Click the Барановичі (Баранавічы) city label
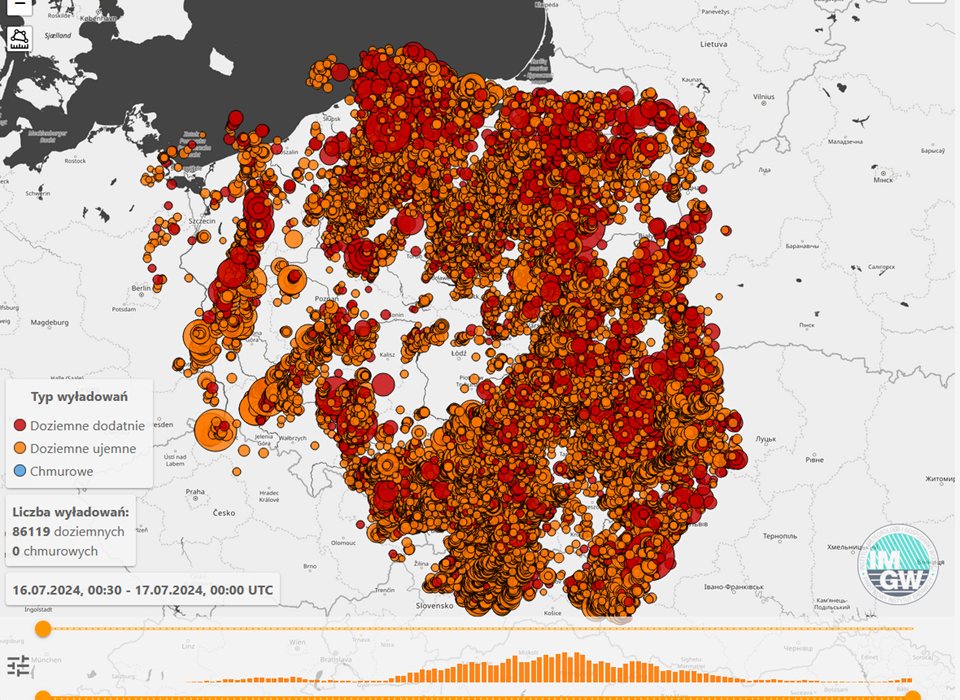Screen dimensions: 960x700 click(x=802, y=246)
